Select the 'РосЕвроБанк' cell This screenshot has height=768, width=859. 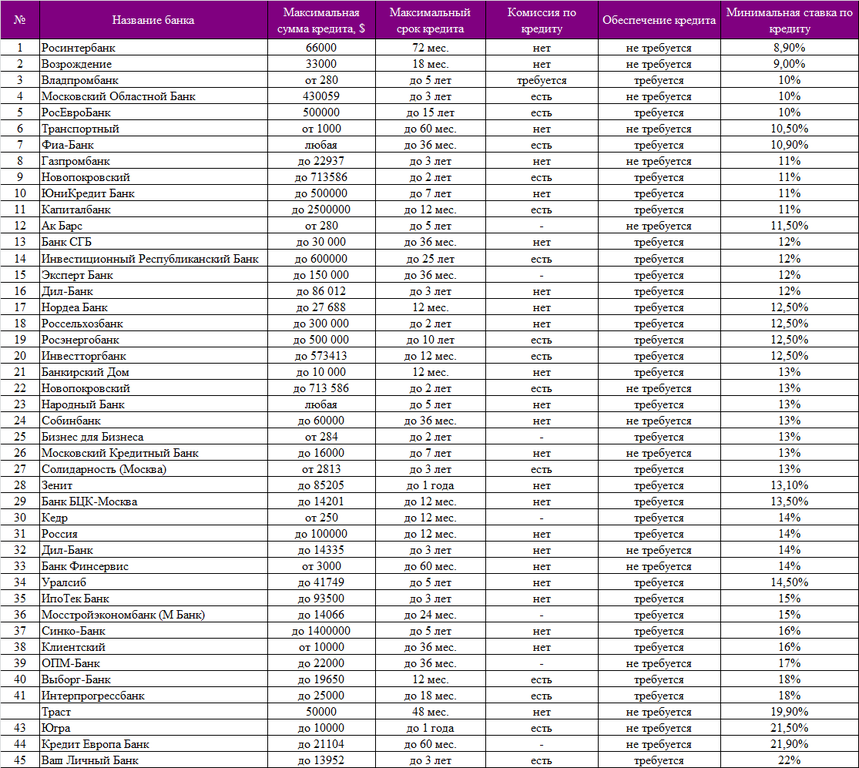pos(153,112)
